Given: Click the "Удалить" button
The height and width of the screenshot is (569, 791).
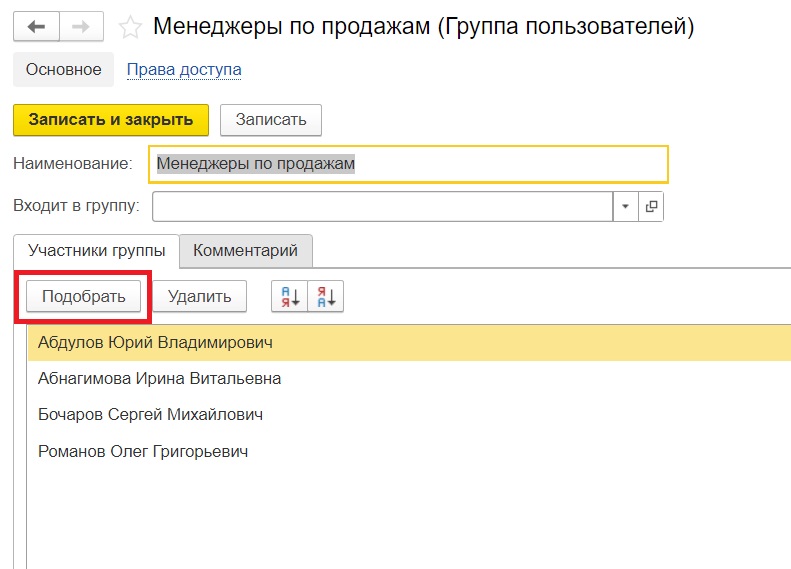Looking at the screenshot, I should point(200,296).
